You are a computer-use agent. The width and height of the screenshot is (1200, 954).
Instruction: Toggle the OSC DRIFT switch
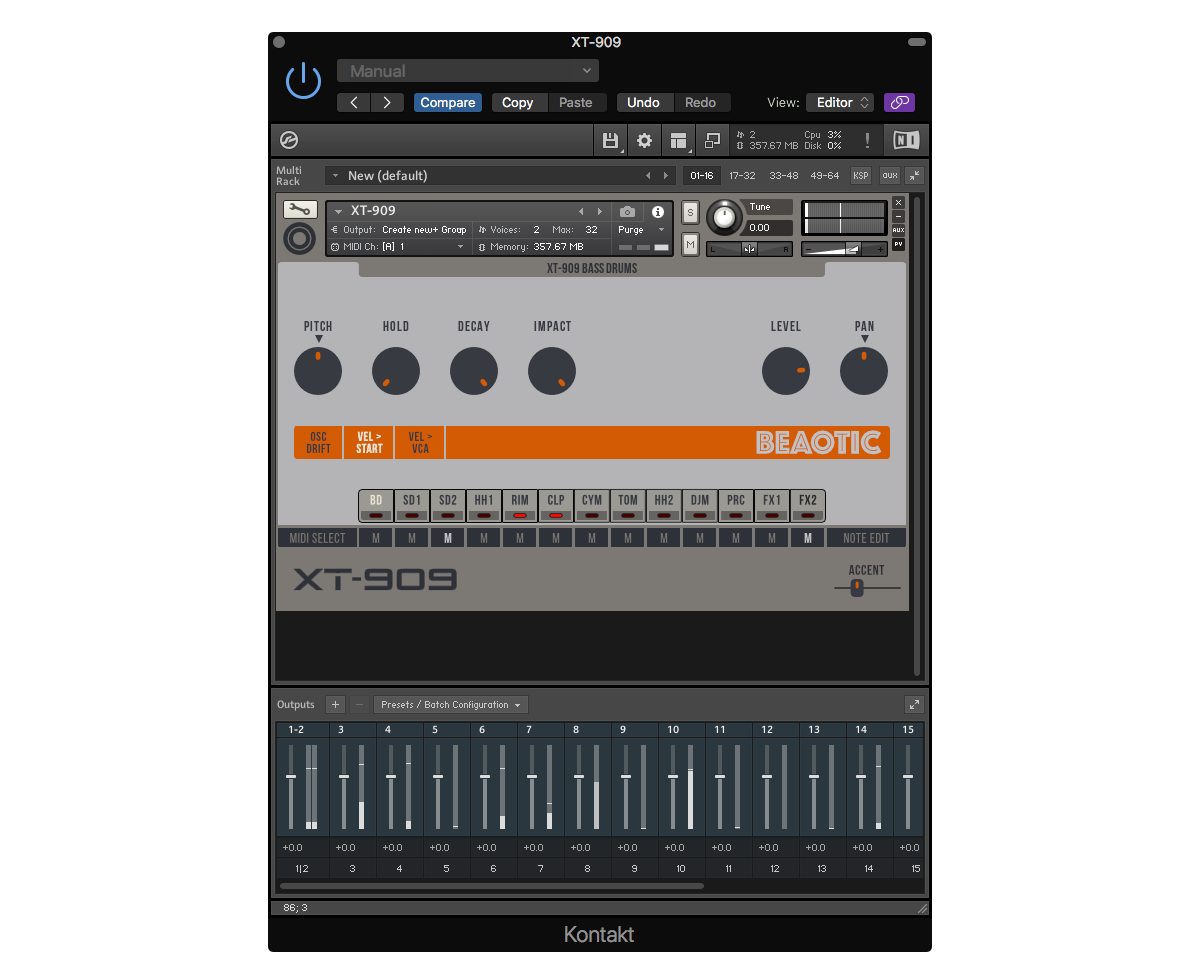coord(318,443)
